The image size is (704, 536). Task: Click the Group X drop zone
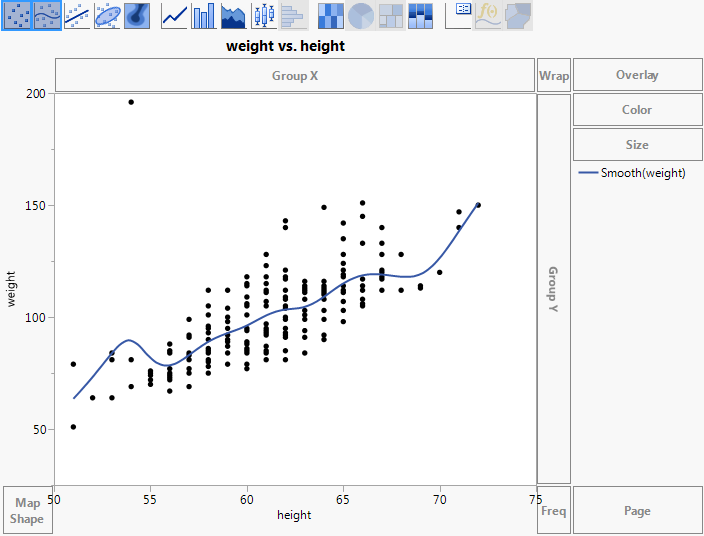(x=295, y=75)
